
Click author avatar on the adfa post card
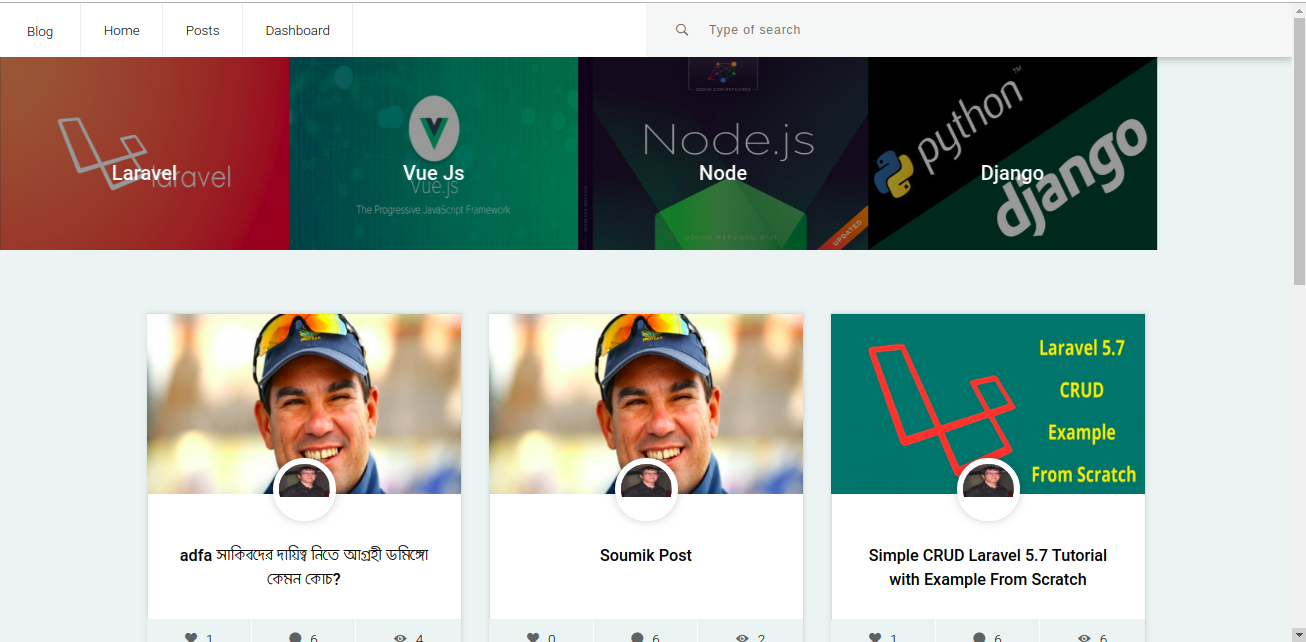coord(304,490)
